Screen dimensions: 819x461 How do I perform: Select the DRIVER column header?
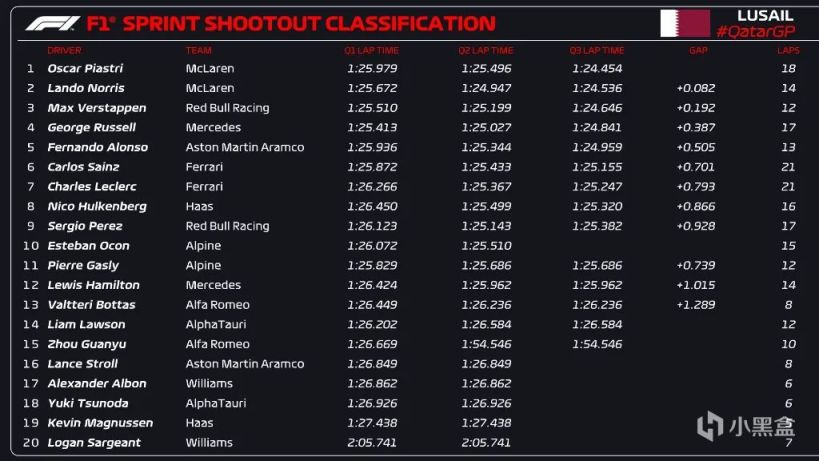pyautogui.click(x=64, y=50)
